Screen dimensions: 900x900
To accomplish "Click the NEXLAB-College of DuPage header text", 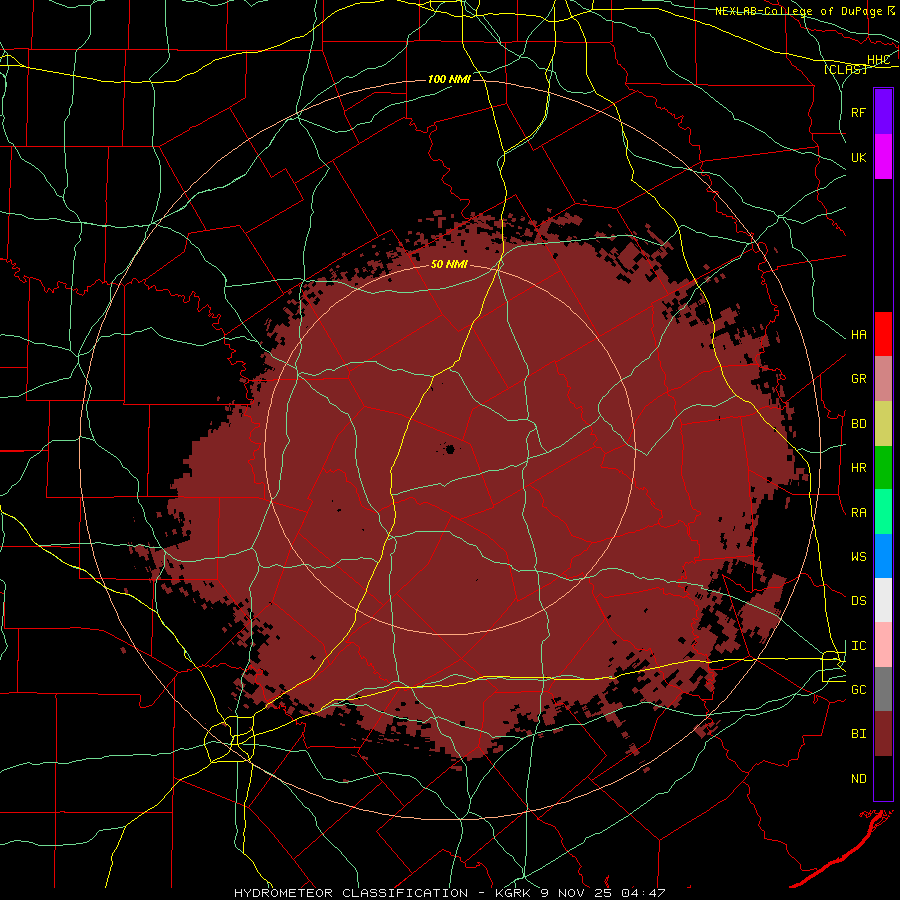I will pyautogui.click(x=798, y=11).
